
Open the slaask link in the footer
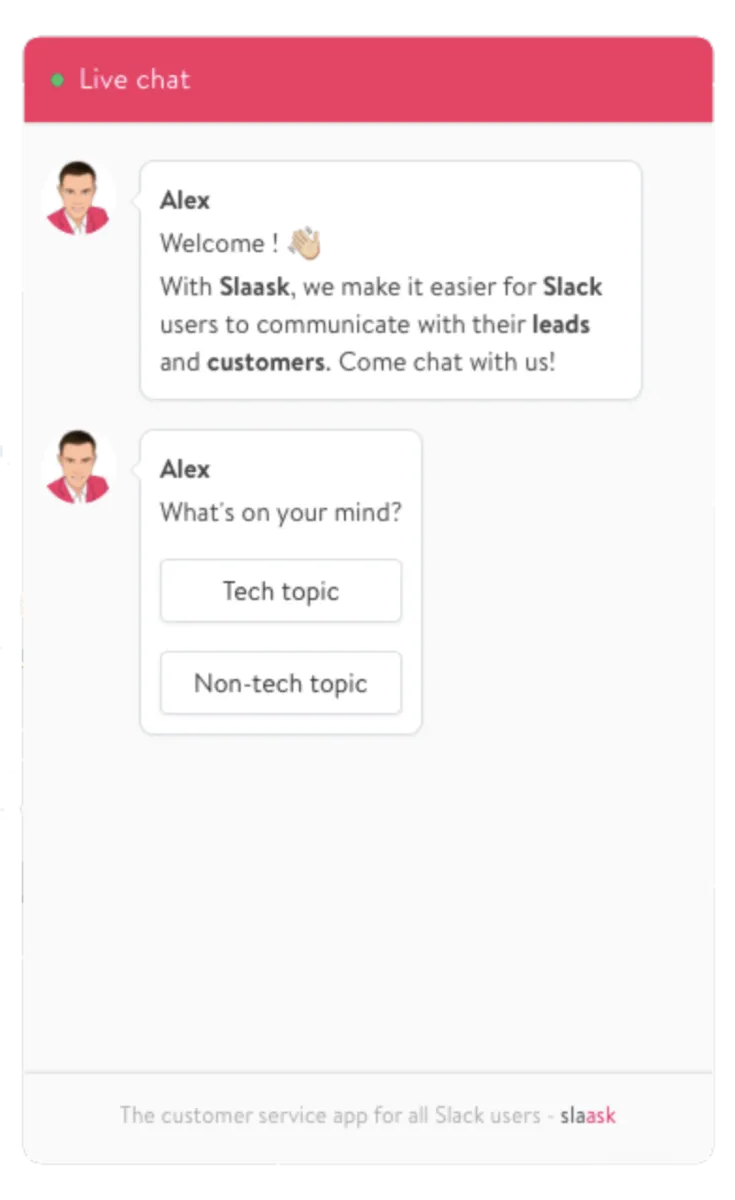click(588, 1115)
